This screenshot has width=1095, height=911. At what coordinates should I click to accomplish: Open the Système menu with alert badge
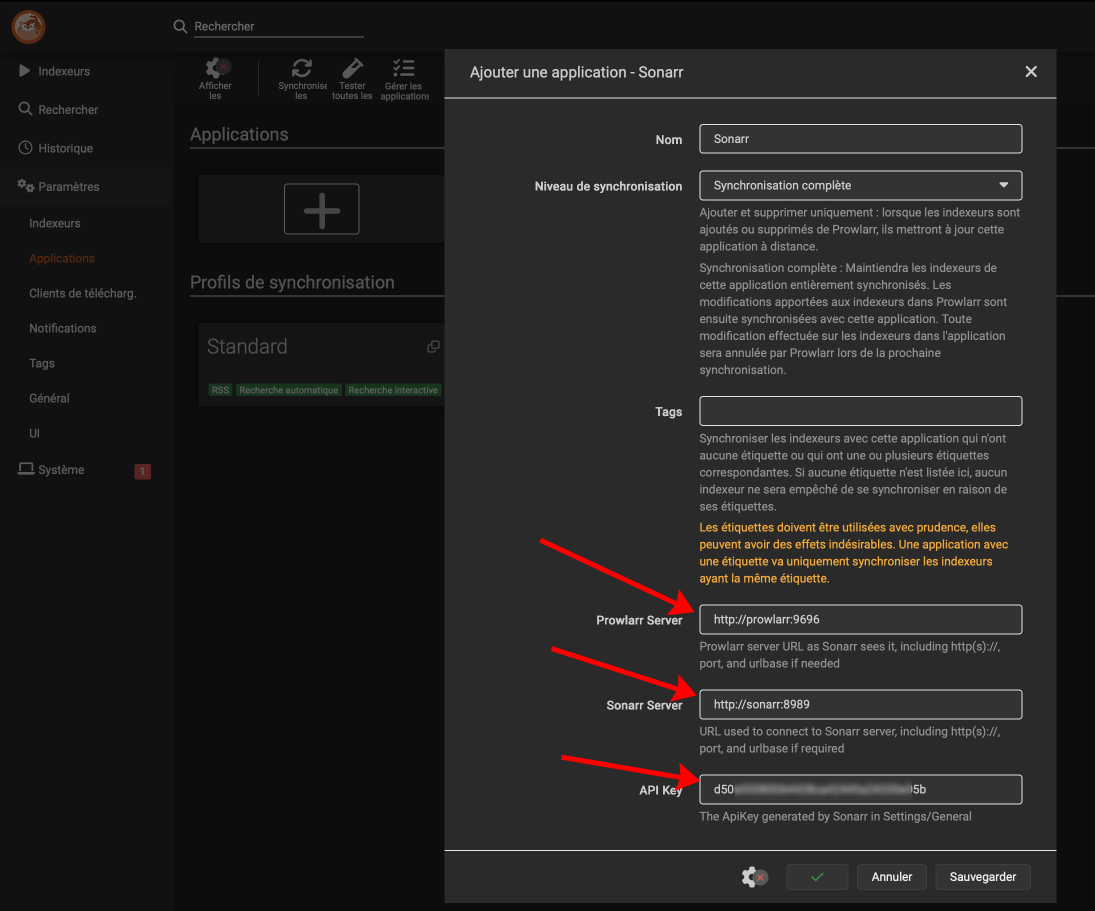pyautogui.click(x=62, y=470)
